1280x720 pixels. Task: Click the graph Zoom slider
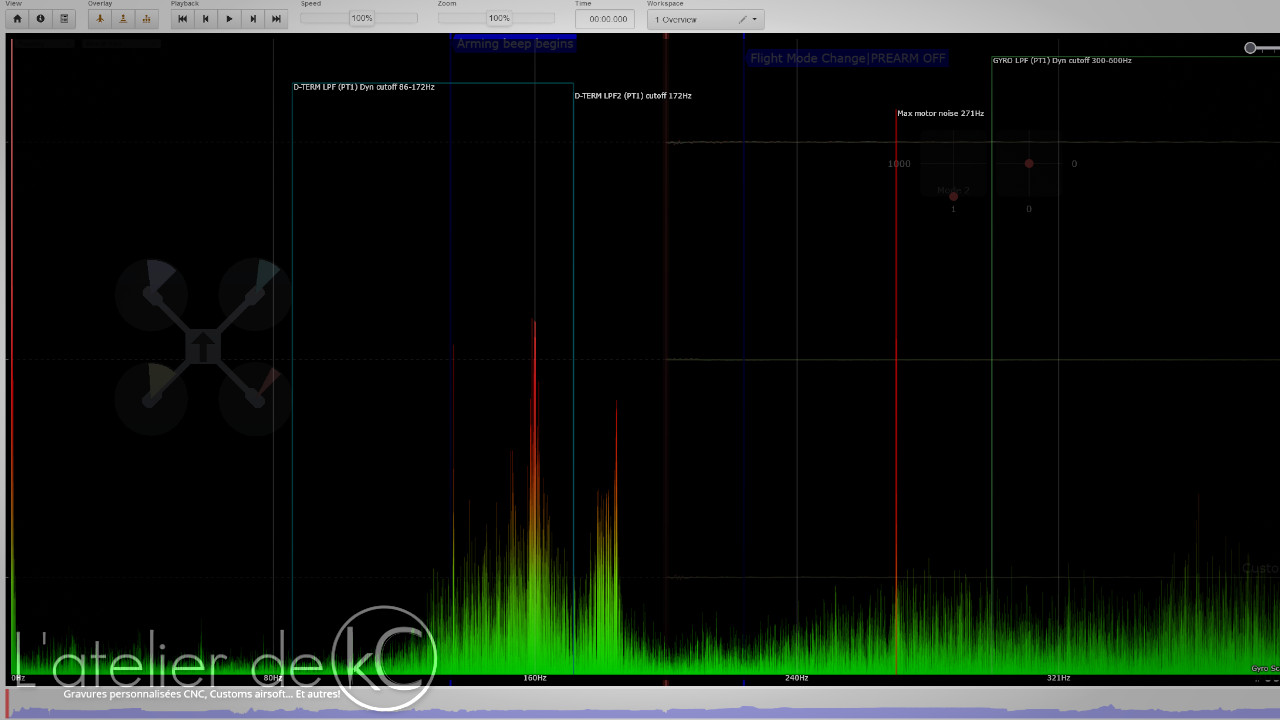497,19
